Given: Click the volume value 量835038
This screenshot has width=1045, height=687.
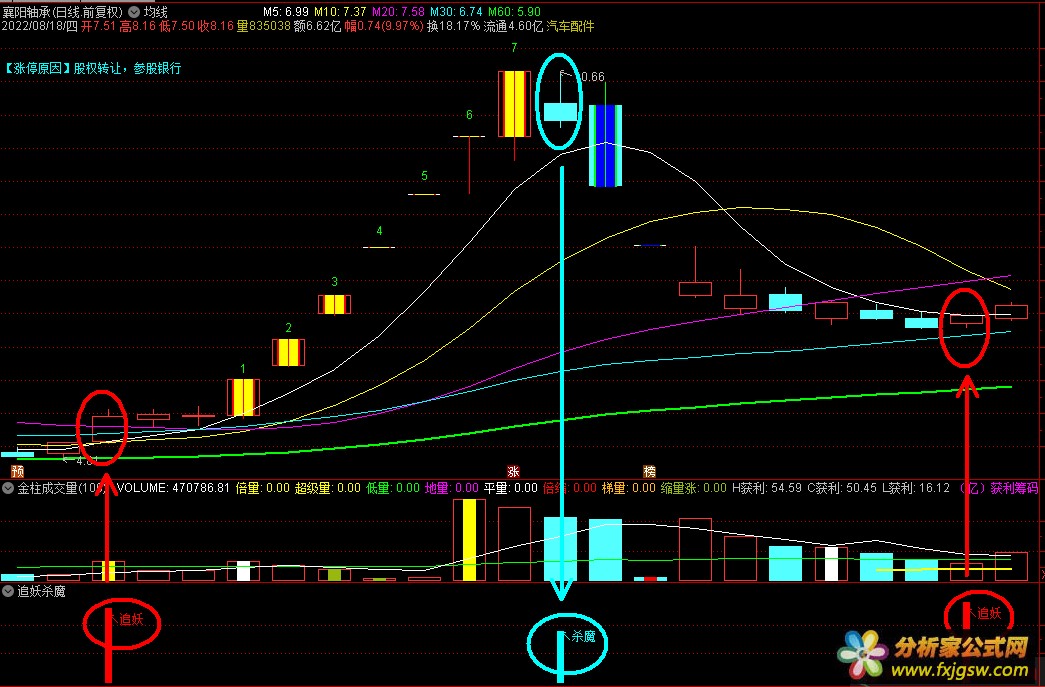Looking at the screenshot, I should pyautogui.click(x=264, y=27).
